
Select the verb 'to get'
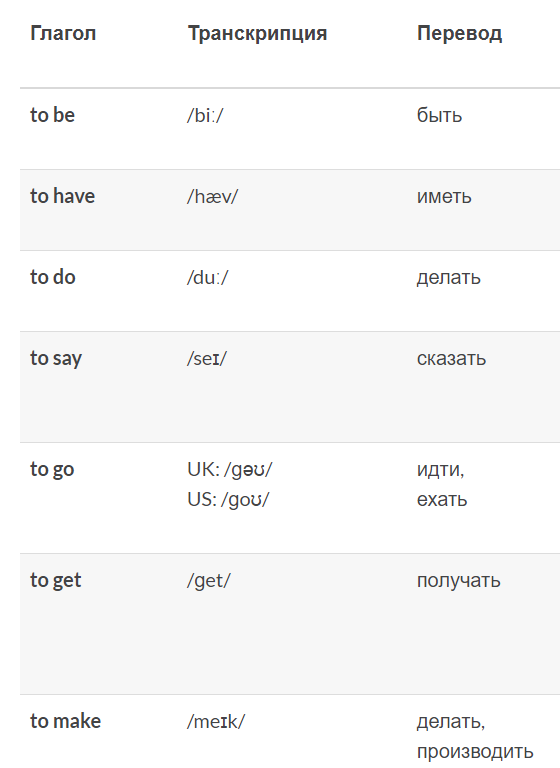pos(55,580)
